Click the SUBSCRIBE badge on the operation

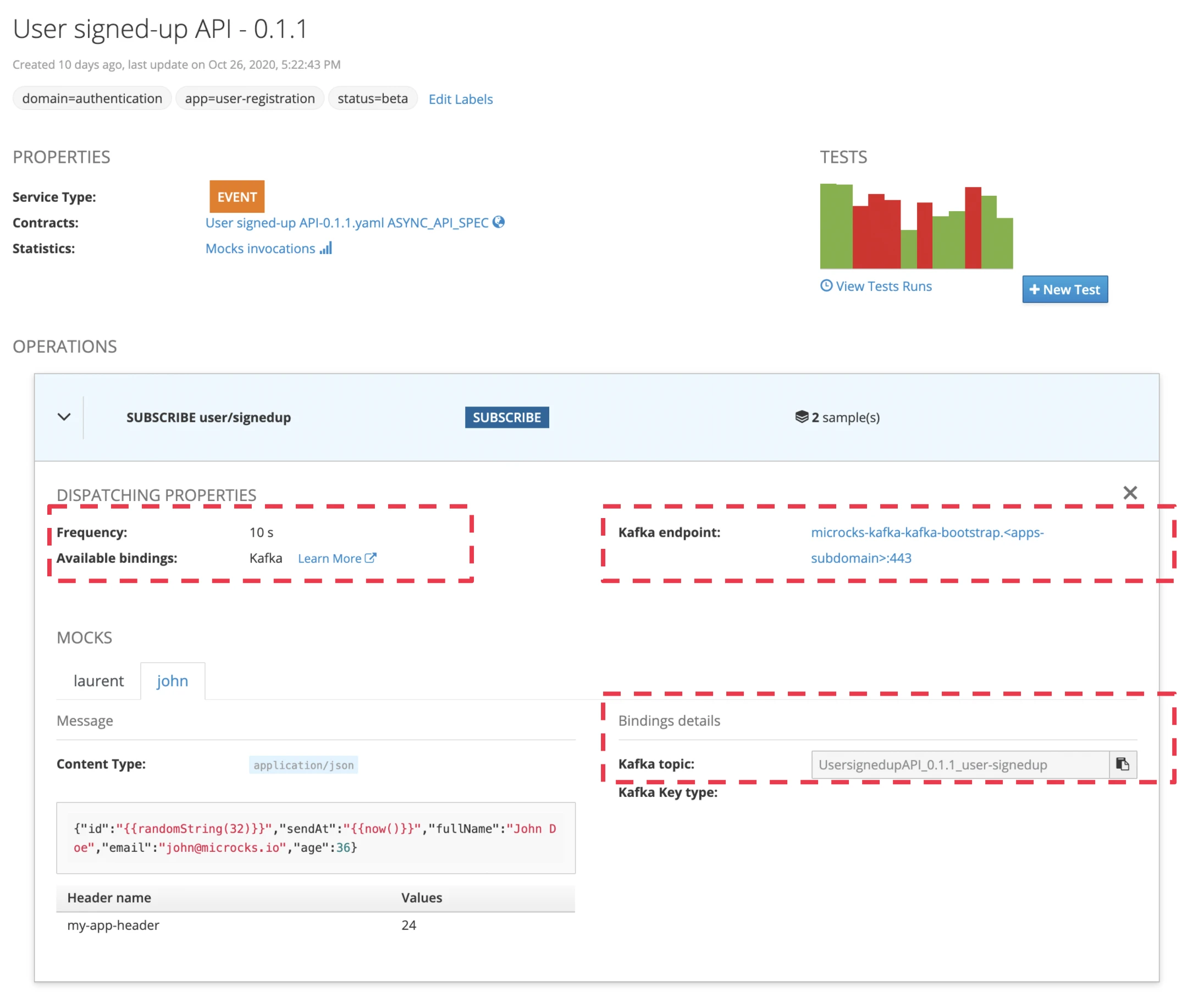(506, 417)
